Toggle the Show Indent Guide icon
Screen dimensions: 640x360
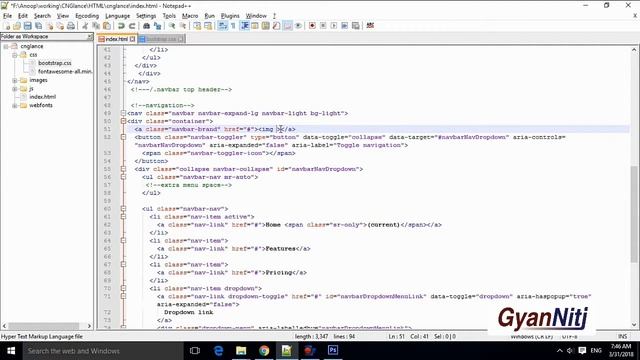coord(245,26)
